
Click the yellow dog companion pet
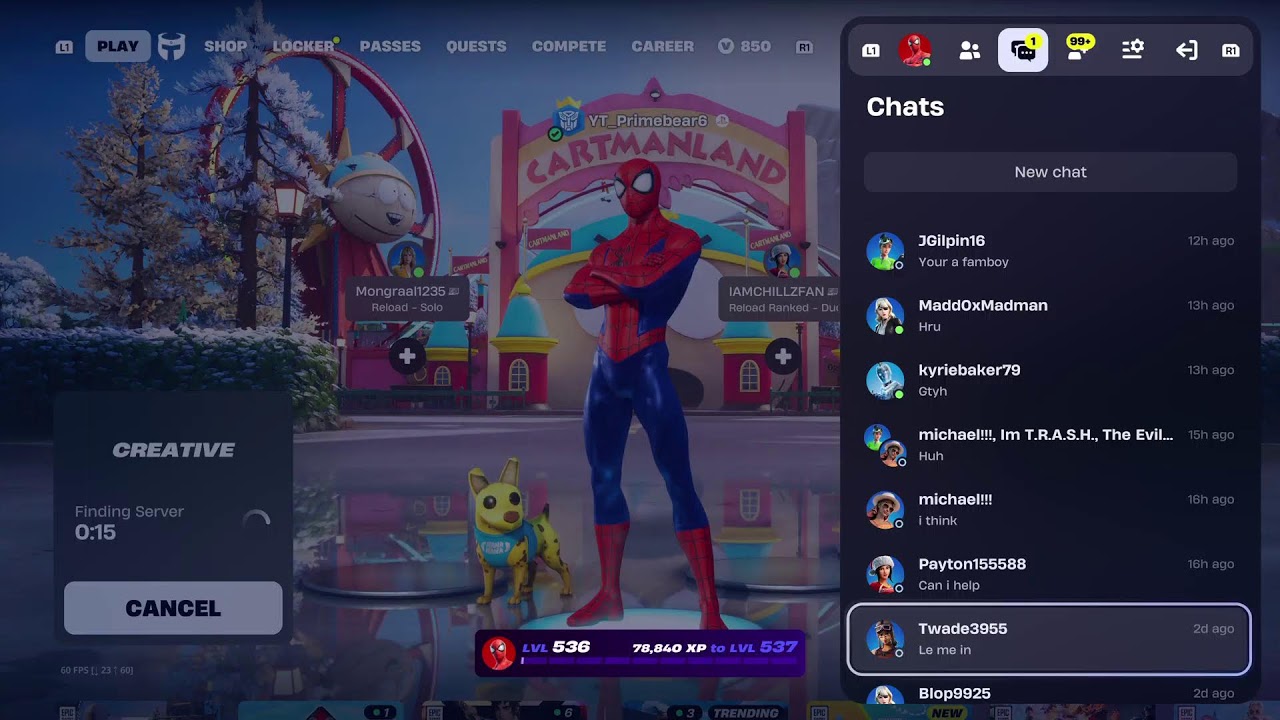click(x=519, y=532)
